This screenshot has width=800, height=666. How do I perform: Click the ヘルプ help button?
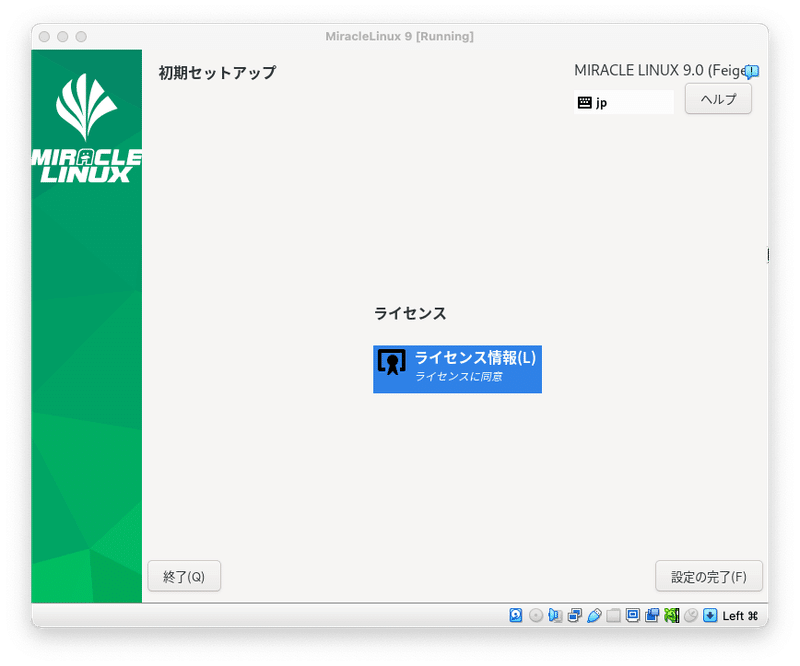click(718, 99)
